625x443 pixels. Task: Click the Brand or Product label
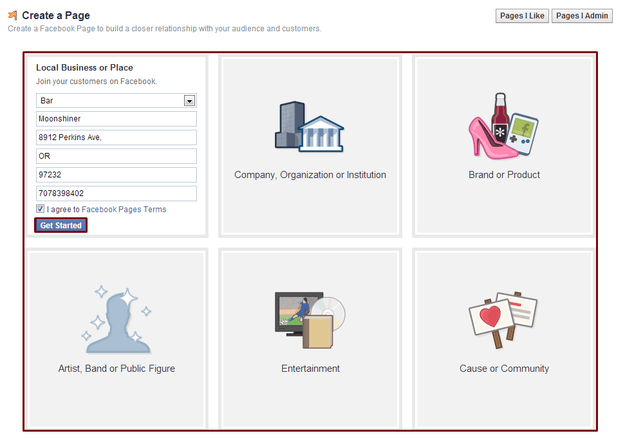(x=504, y=175)
